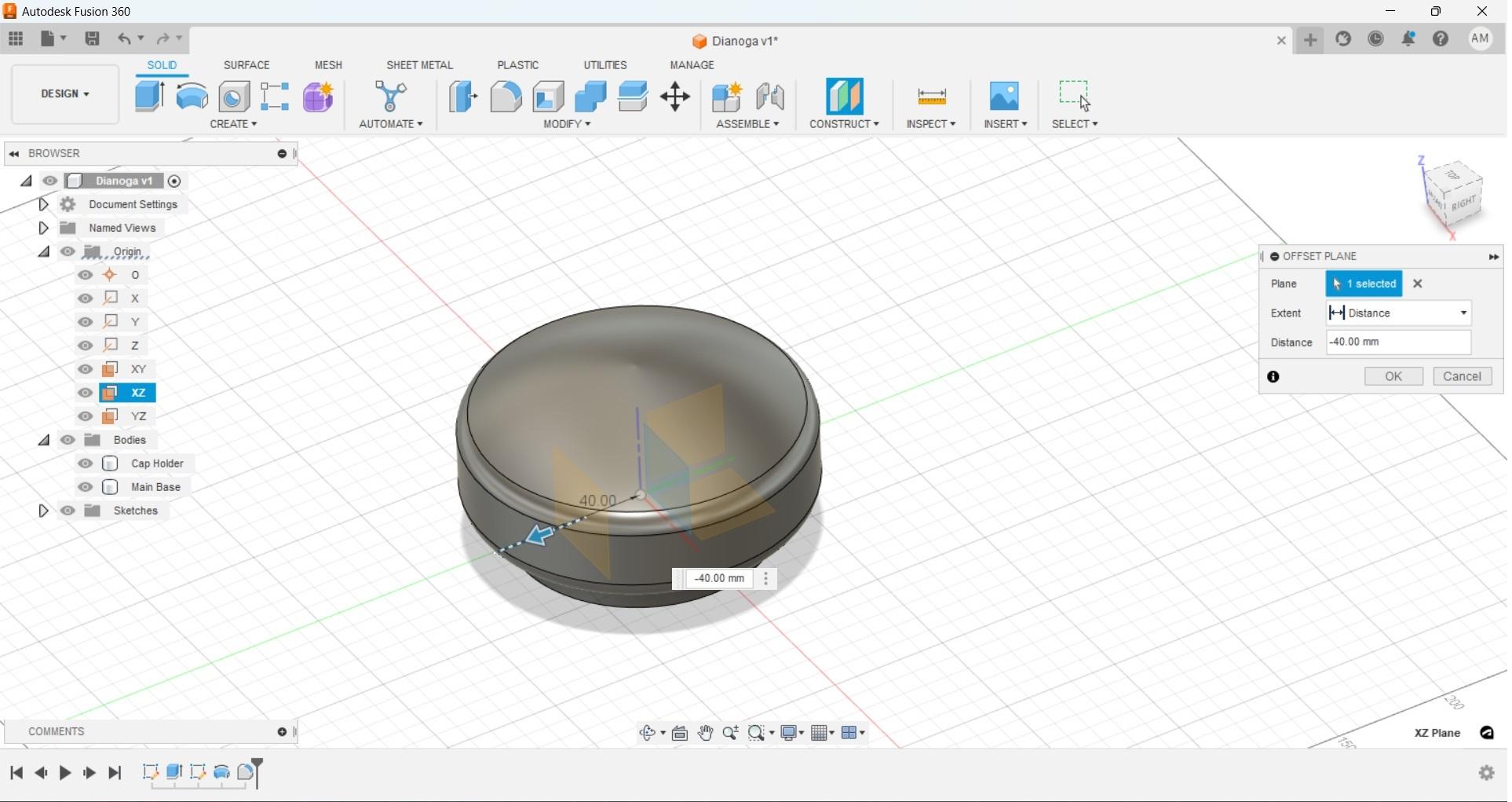The image size is (1512, 802).
Task: Select the Pan tool in navigation bar
Action: point(705,732)
